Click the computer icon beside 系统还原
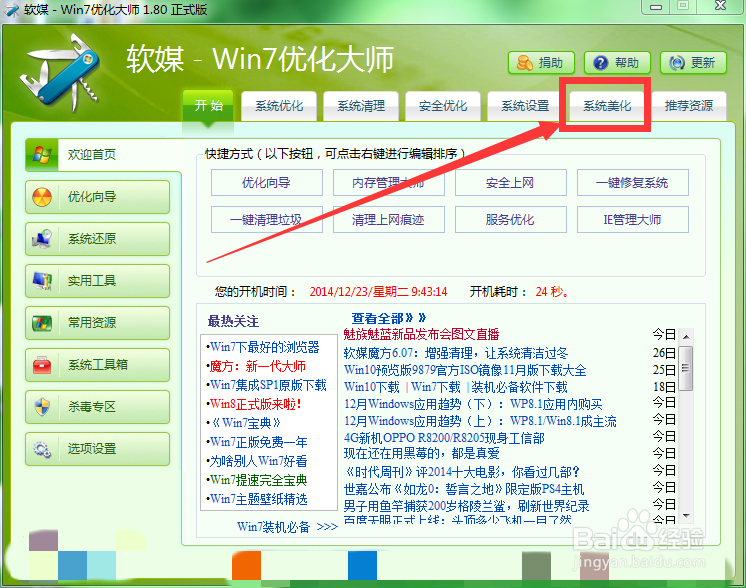746x588 pixels. 42,238
